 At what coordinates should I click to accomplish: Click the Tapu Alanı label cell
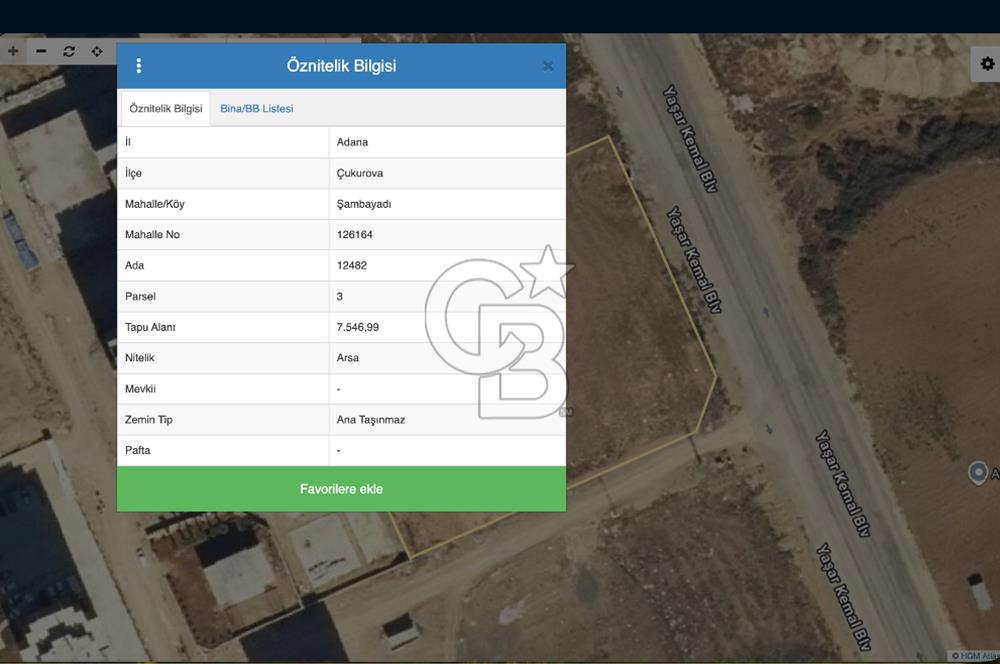coord(223,327)
